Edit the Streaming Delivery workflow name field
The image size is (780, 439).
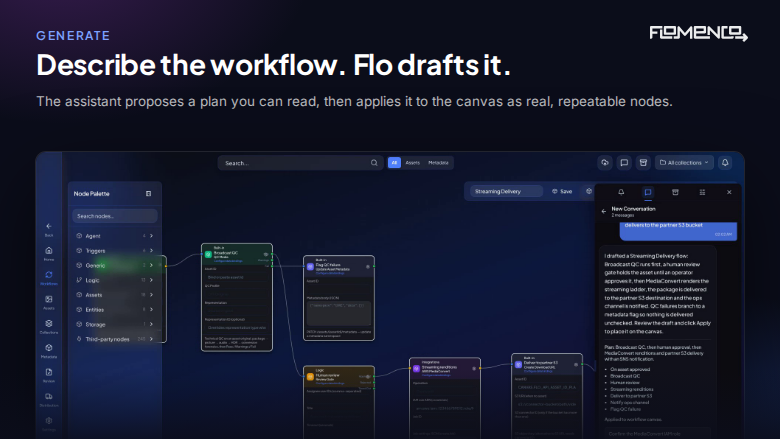[x=506, y=191]
